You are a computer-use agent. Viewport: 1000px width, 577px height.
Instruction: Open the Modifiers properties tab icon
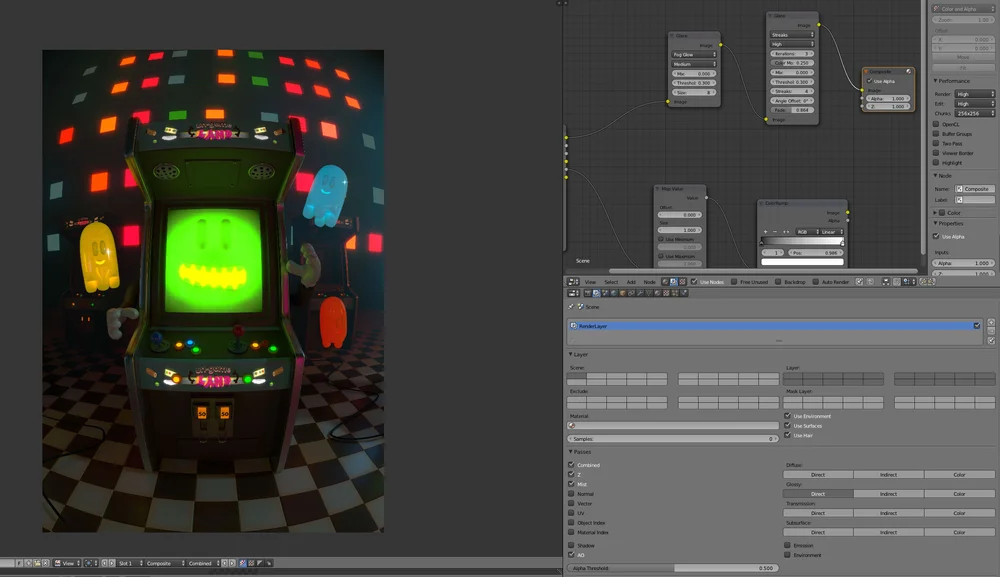tap(640, 293)
